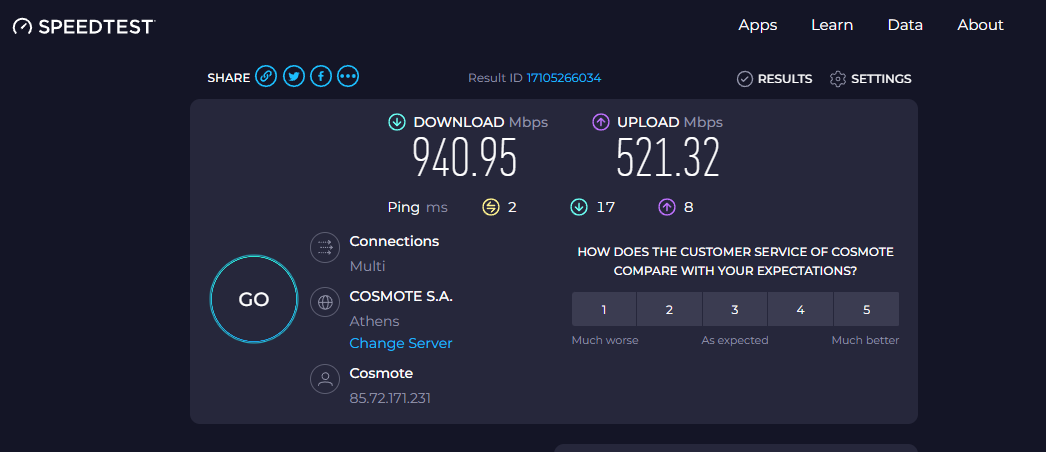The height and width of the screenshot is (452, 1046).
Task: Click Change Server link
Action: pos(401,343)
